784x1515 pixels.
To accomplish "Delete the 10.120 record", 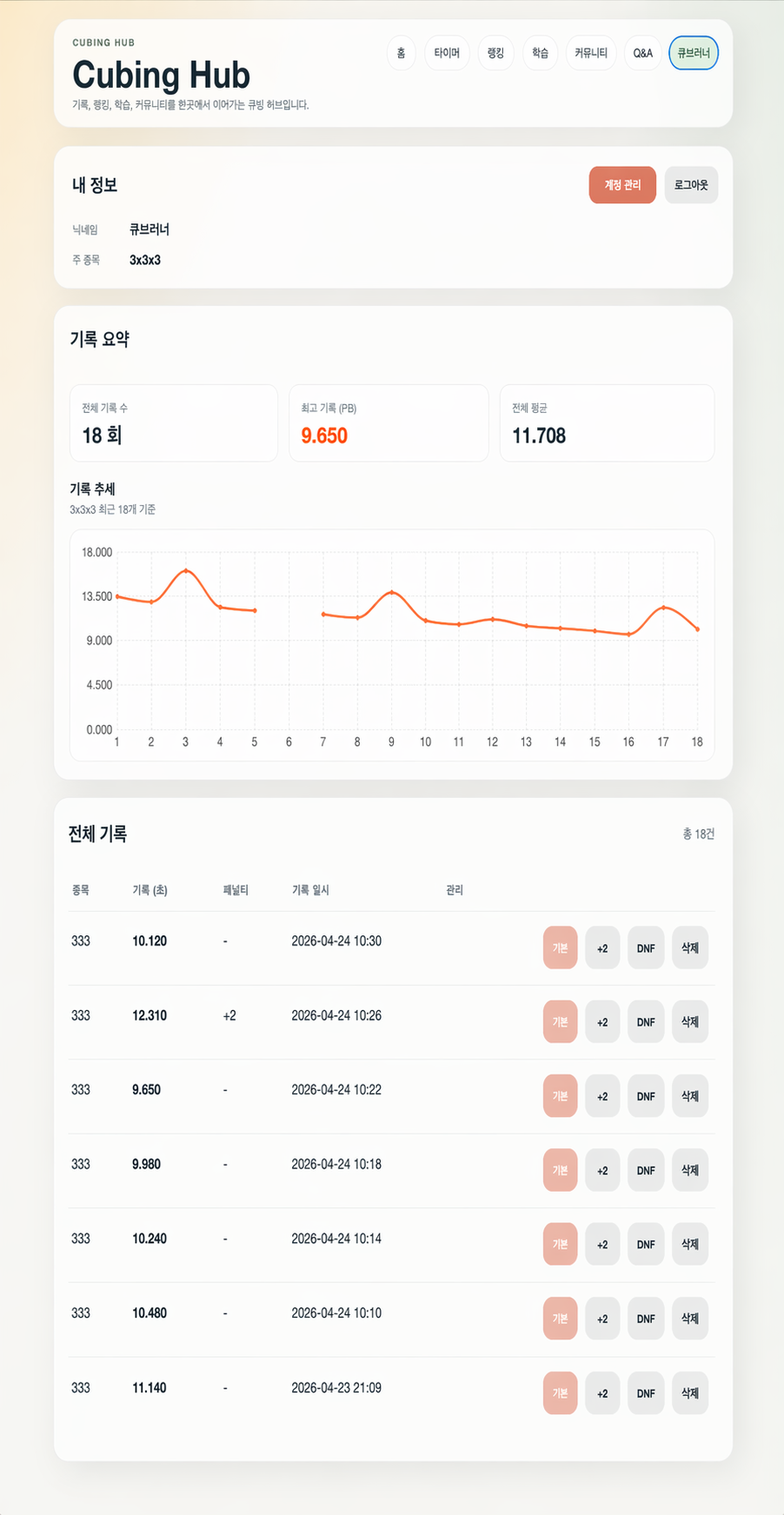I will click(690, 947).
